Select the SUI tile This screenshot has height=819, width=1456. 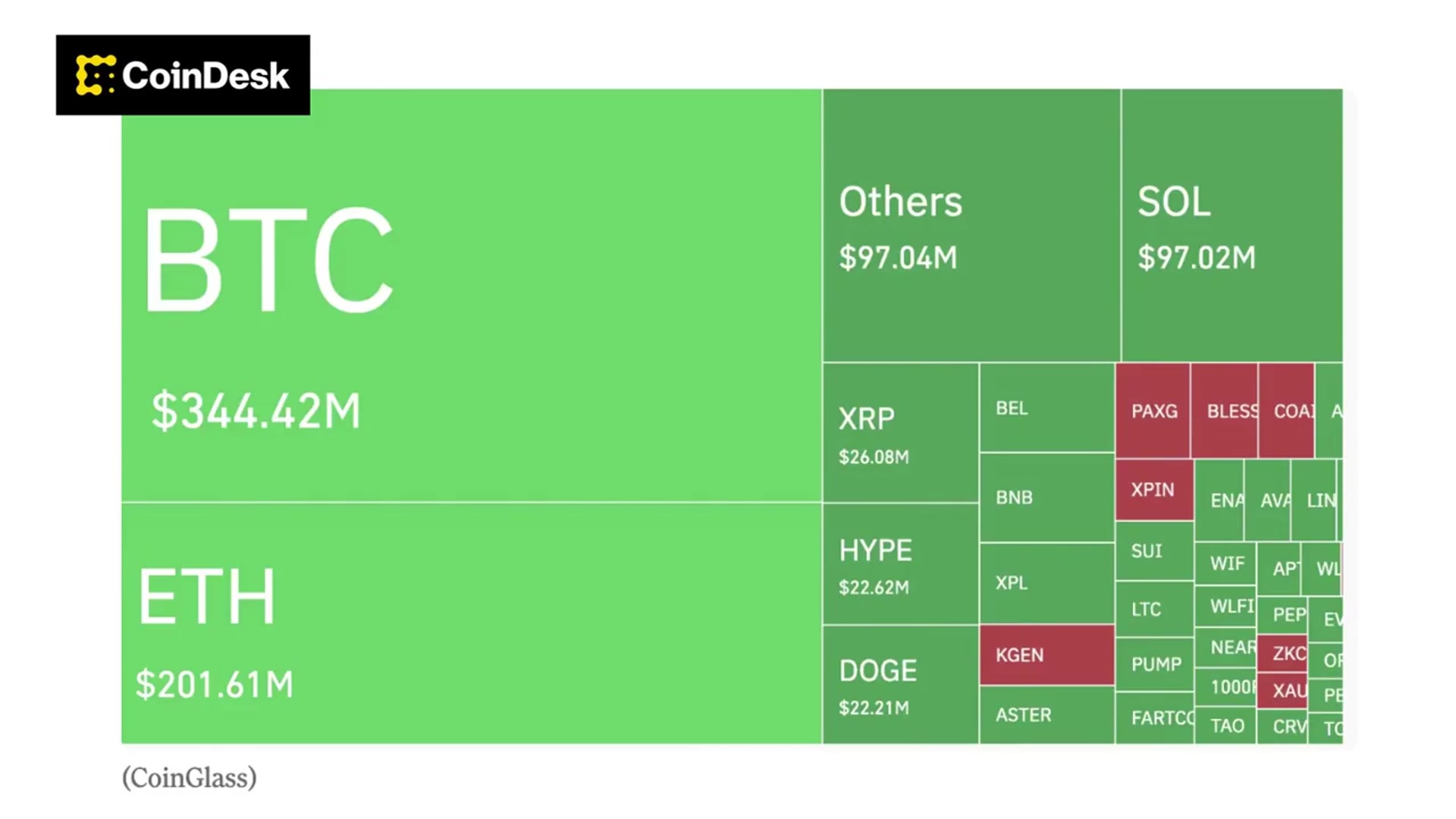coord(1153,551)
